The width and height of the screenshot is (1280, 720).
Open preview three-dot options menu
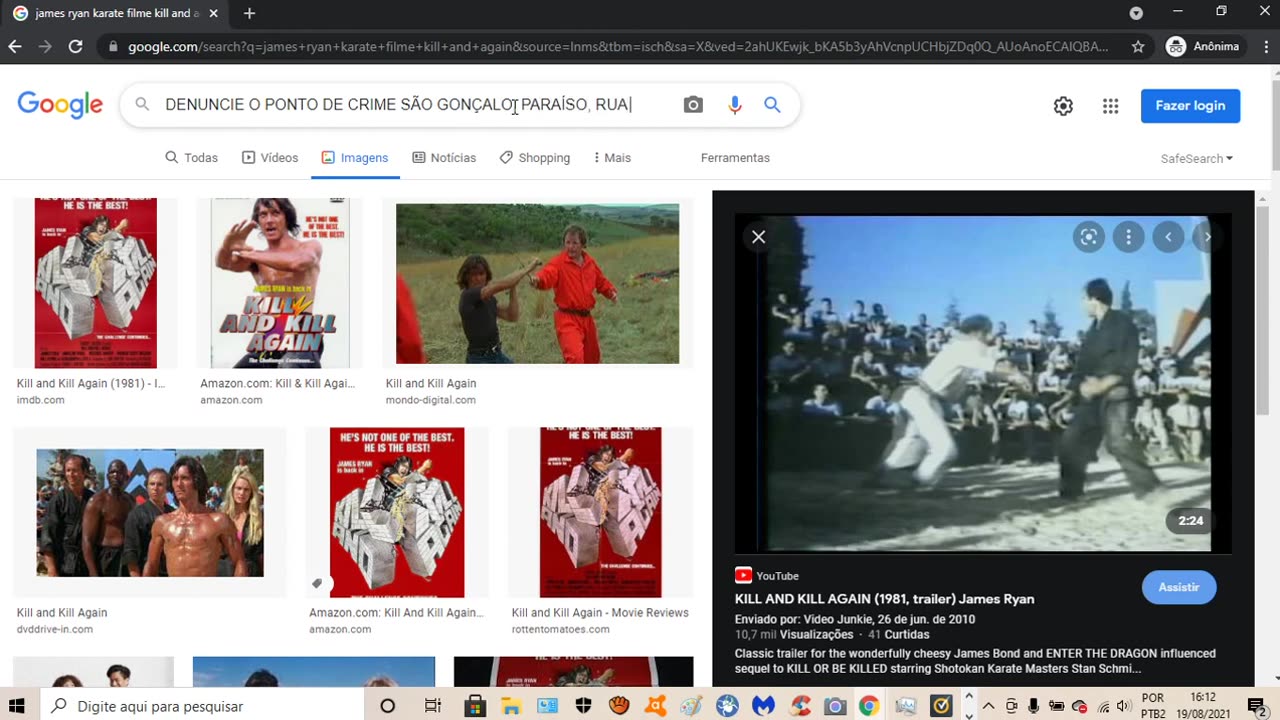(1128, 237)
